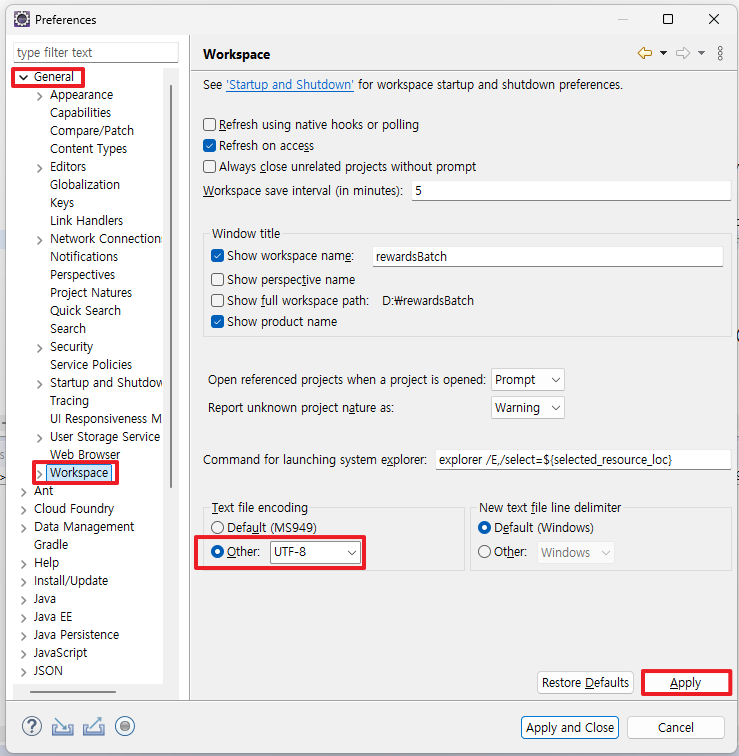Select Keys in the preferences tree
The width and height of the screenshot is (739, 756).
(x=62, y=203)
